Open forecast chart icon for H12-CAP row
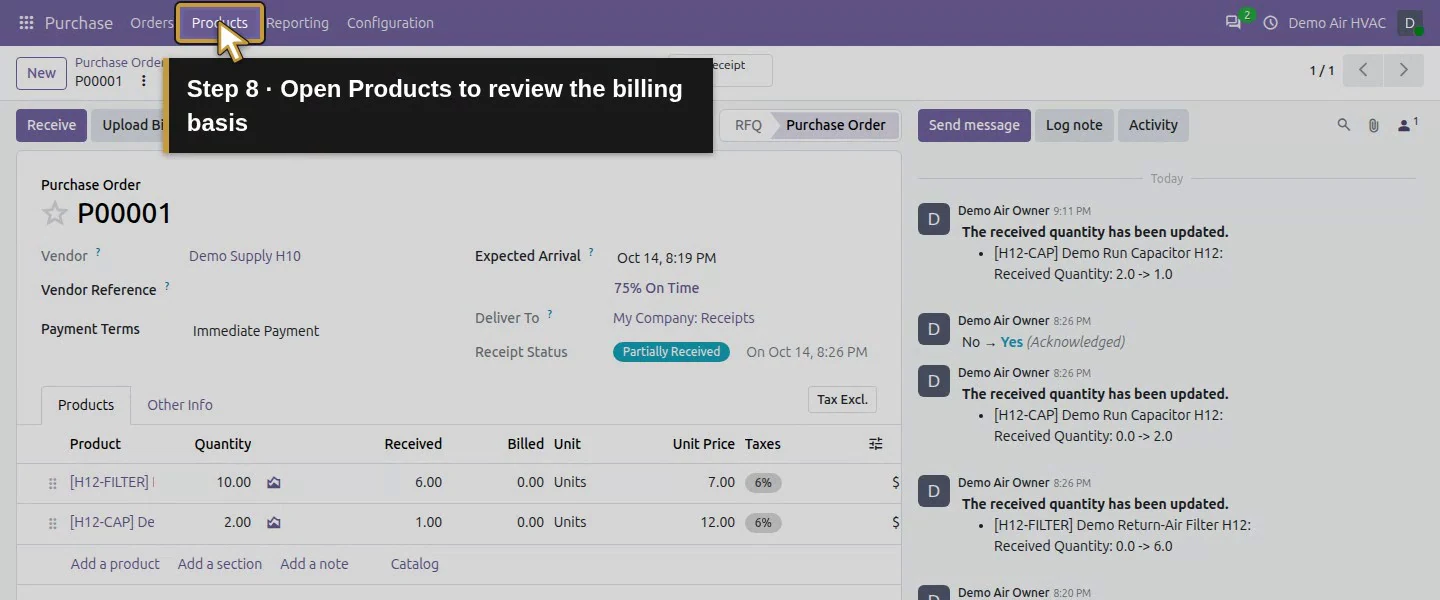The height and width of the screenshot is (600, 1440). coord(274,522)
